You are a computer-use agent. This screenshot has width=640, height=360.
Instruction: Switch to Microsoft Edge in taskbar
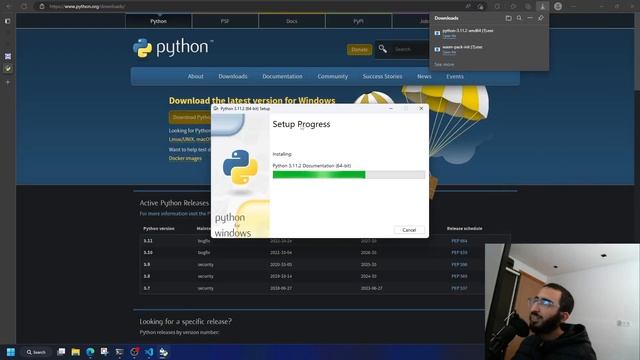pos(90,352)
